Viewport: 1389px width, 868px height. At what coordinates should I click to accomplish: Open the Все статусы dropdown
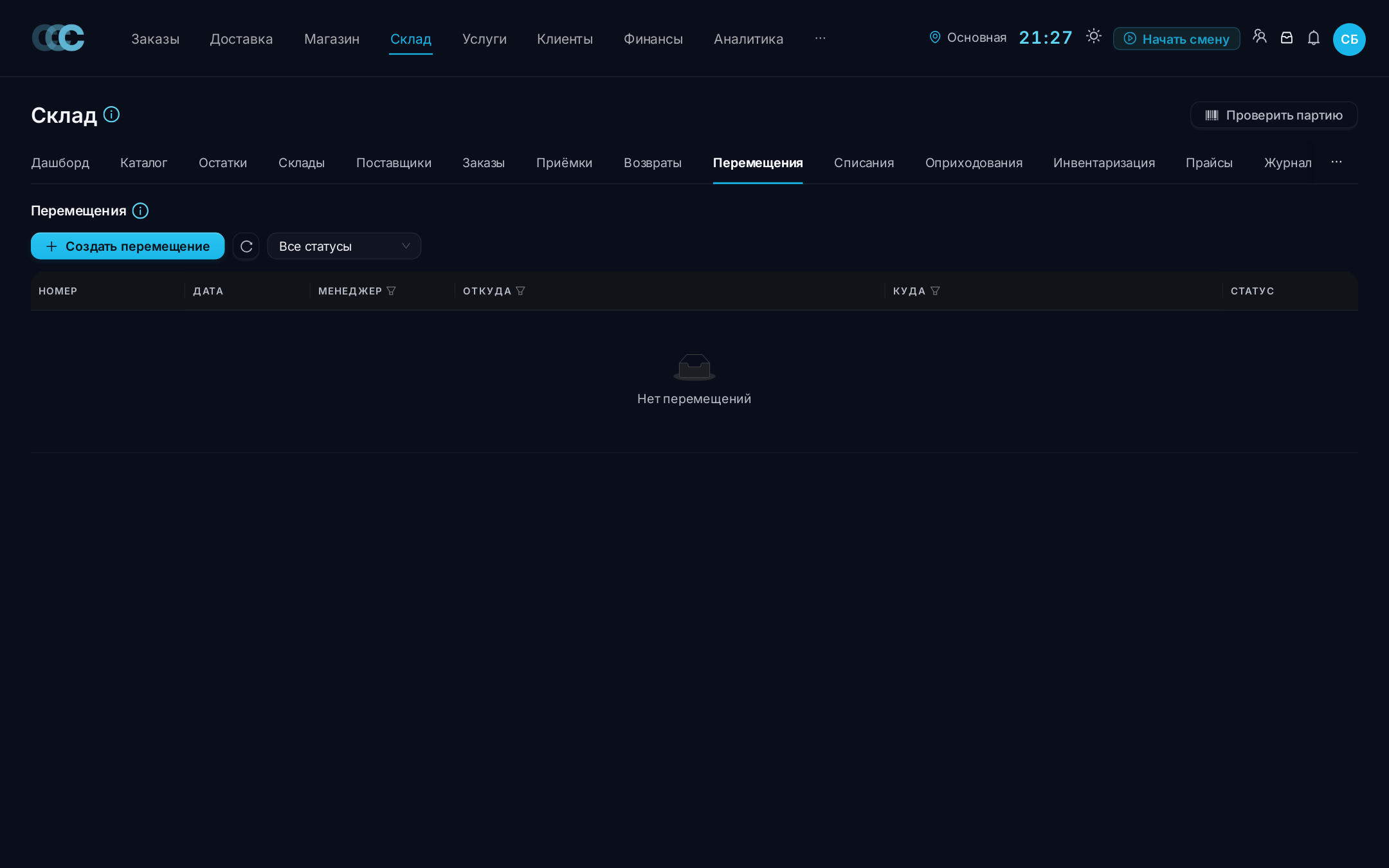tap(344, 246)
